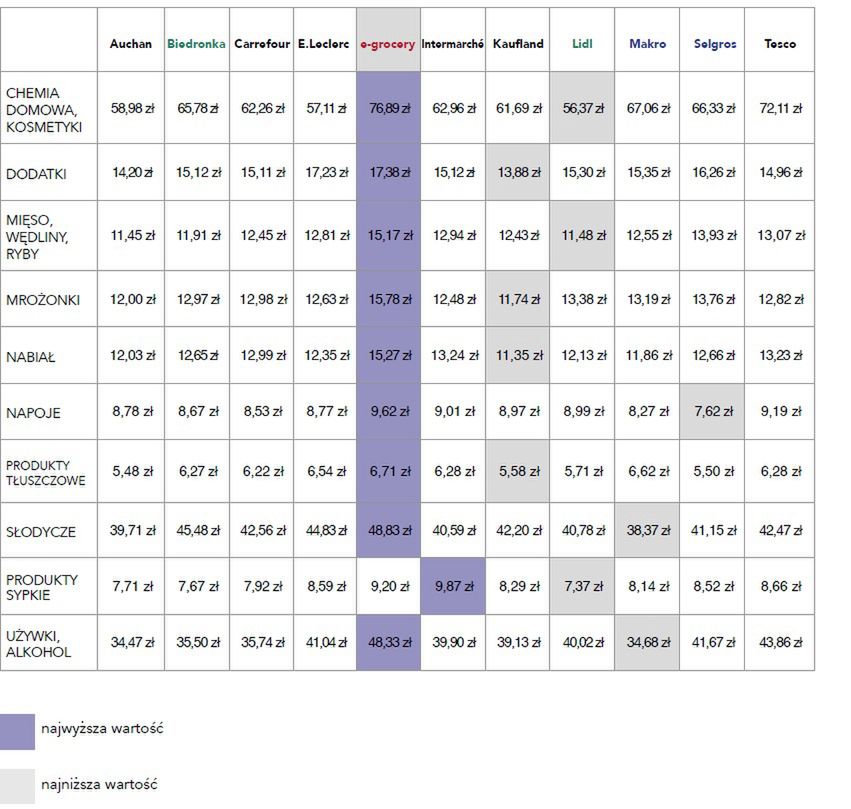851x809 pixels.
Task: Click the 15,17 zł e-grocery cell
Action: click(389, 236)
